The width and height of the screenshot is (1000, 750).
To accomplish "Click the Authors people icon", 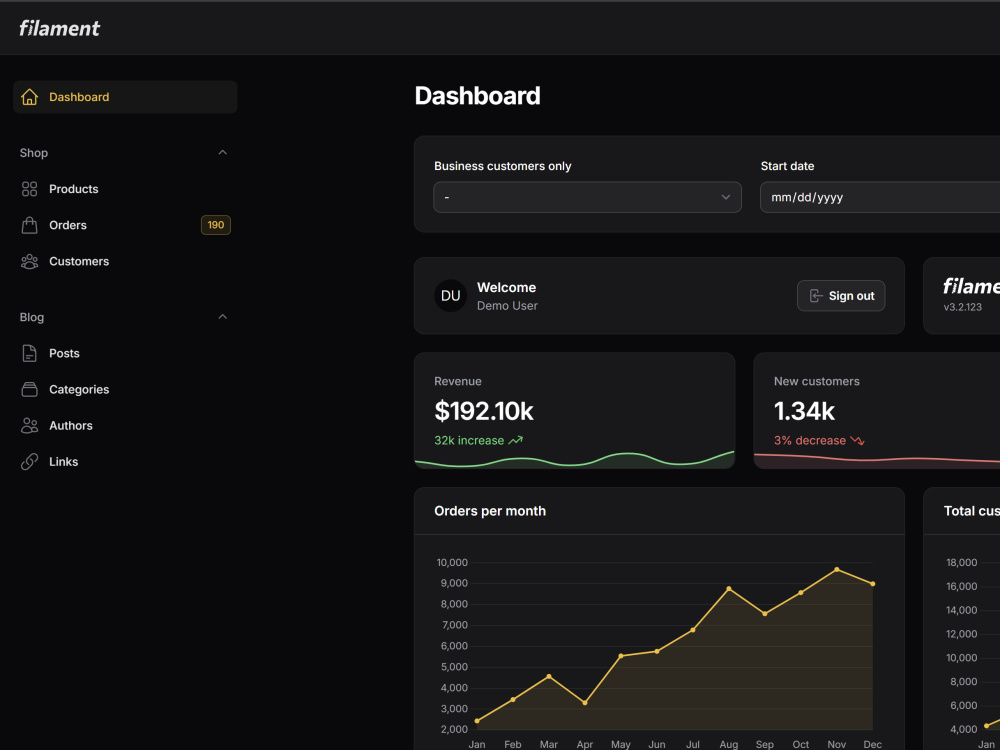I will [29, 425].
